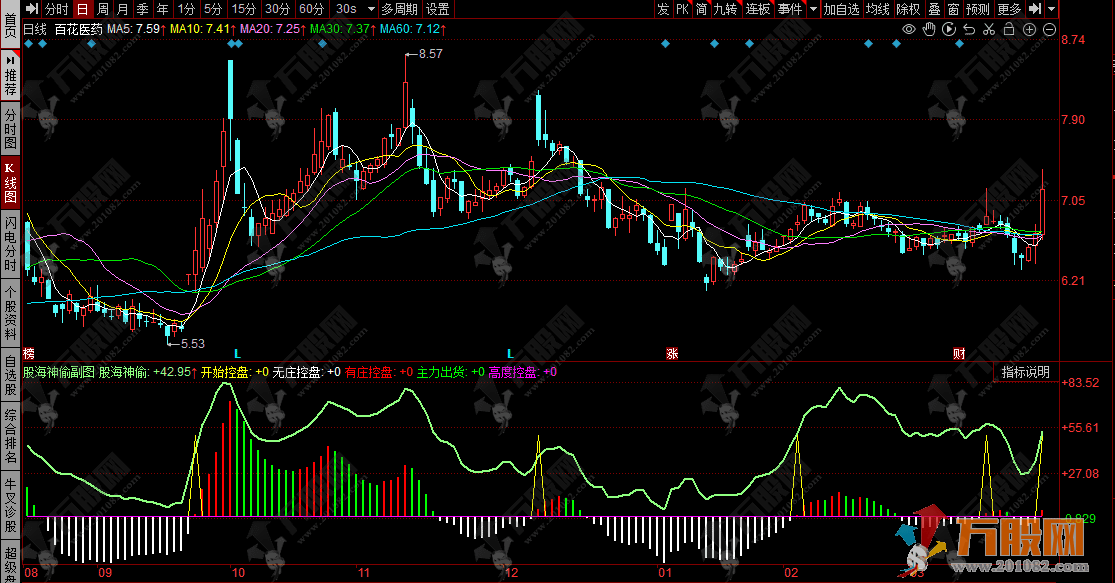The image size is (1115, 583).
Task: Click the 百花医药 stock name
Action: point(78,29)
